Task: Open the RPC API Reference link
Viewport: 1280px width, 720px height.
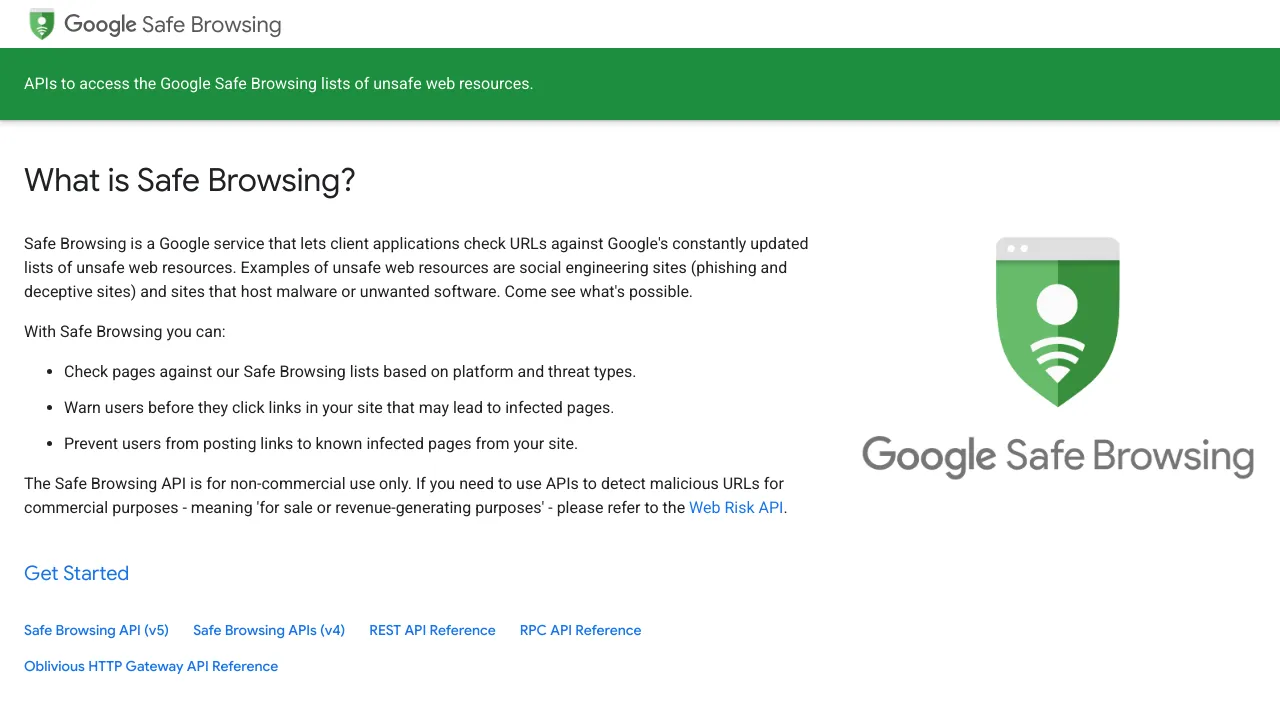Action: (x=580, y=630)
